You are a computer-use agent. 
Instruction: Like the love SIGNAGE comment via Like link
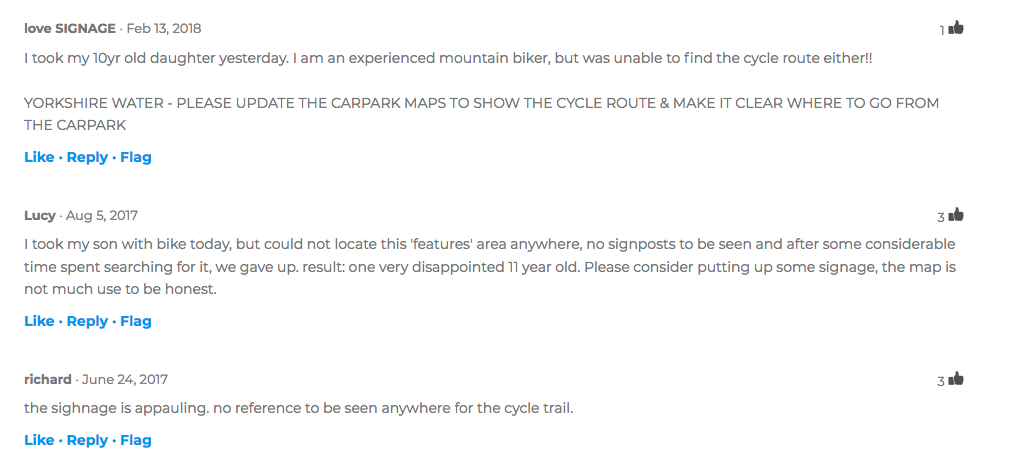(39, 157)
